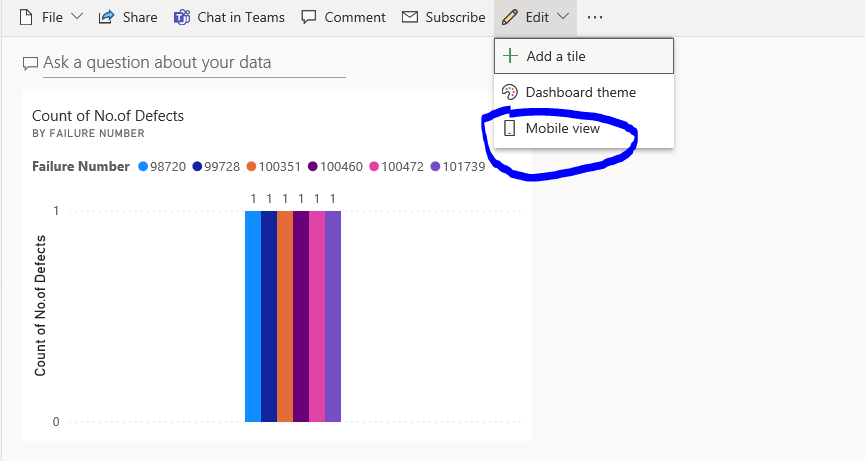Click the lavender purple chart bar
Viewport: 865px width, 461px height.
(x=333, y=316)
